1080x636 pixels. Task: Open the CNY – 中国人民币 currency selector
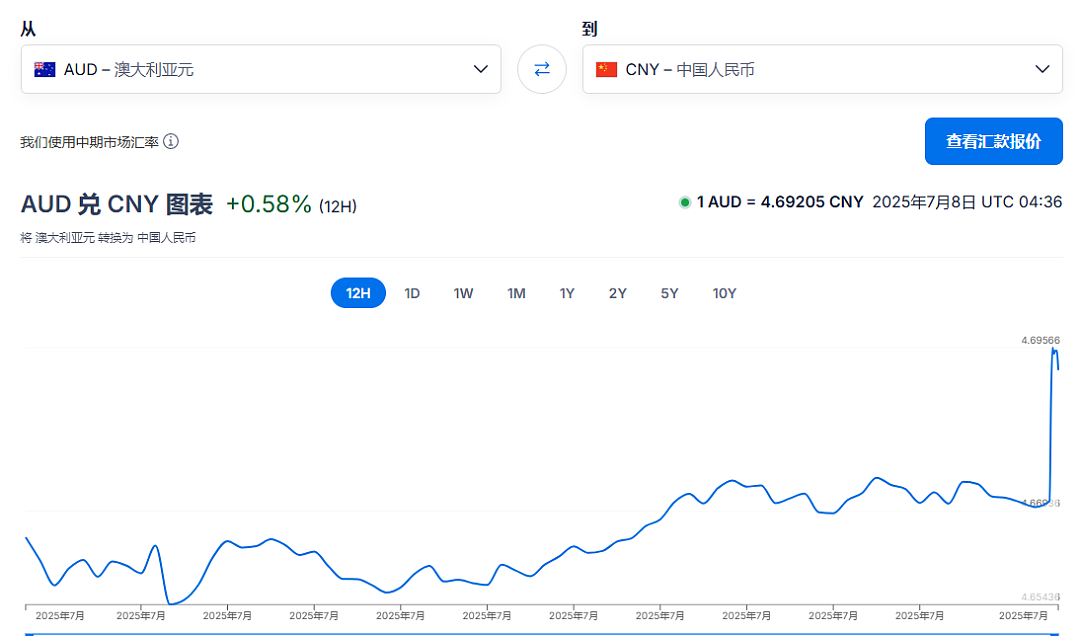[x=822, y=69]
